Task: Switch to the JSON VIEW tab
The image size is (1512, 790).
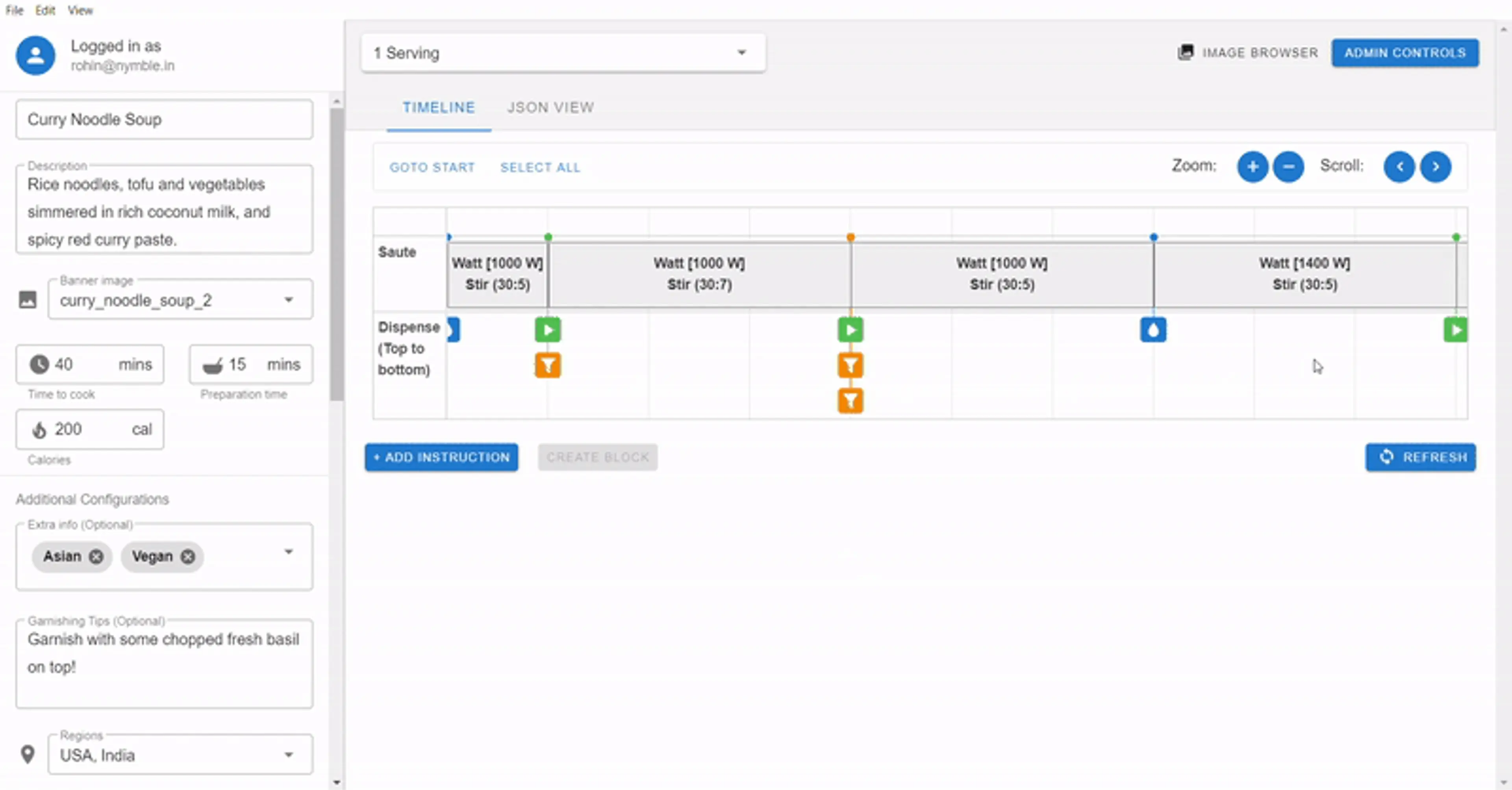Action: click(x=550, y=108)
